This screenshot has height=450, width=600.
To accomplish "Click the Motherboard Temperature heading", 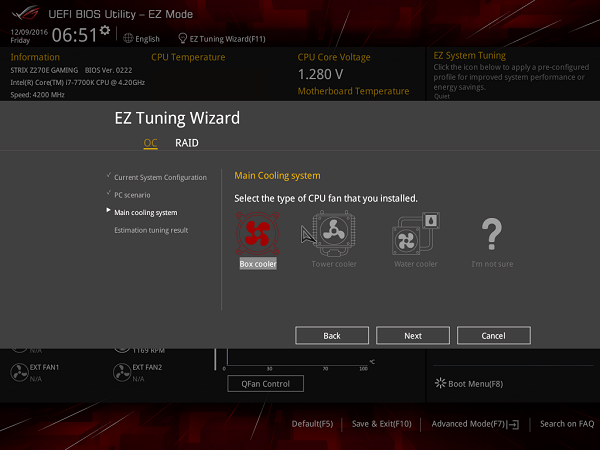I will pos(353,91).
